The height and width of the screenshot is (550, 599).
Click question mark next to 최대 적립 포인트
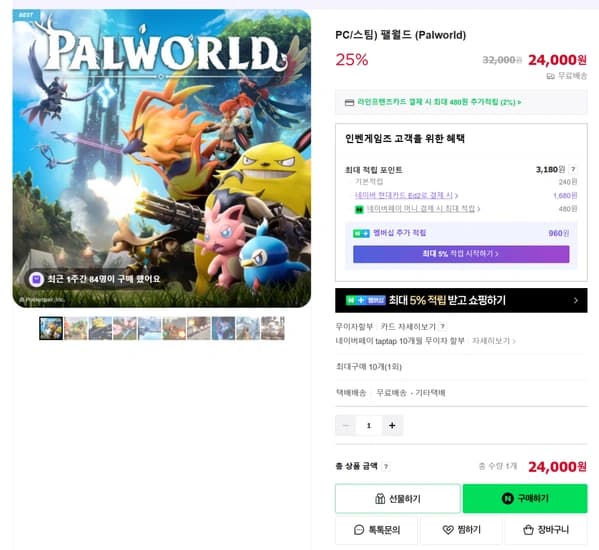pyautogui.click(x=573, y=169)
